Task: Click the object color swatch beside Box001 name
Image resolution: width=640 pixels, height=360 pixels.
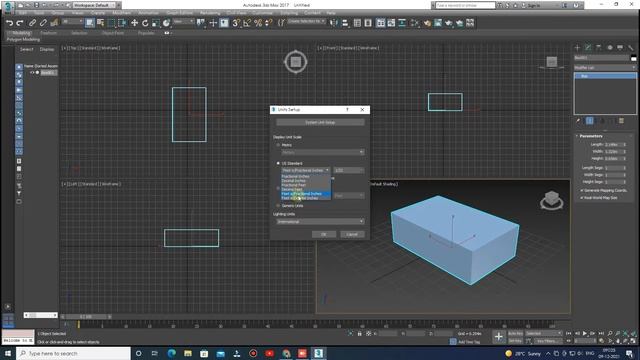Action: coord(633,58)
